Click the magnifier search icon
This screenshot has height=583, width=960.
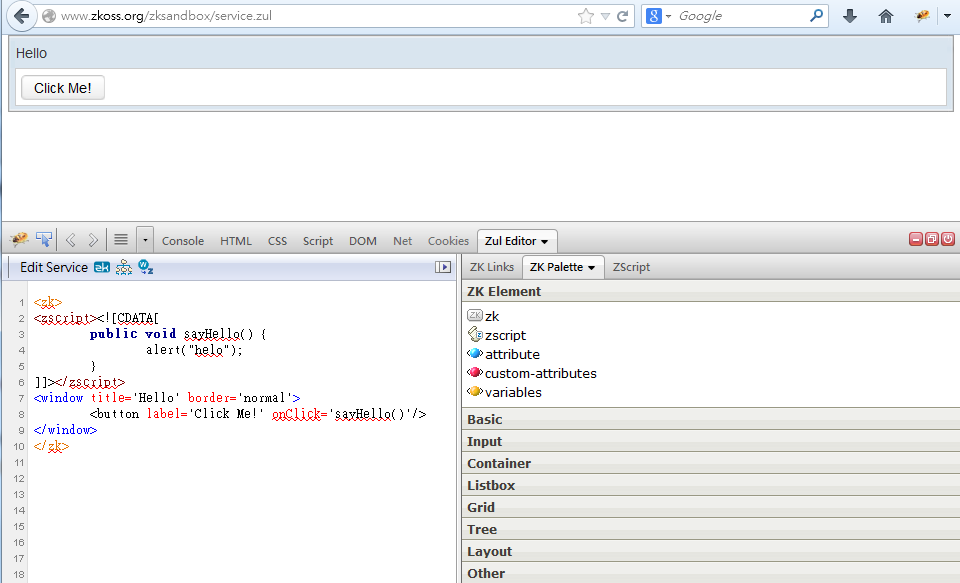pyautogui.click(x=816, y=16)
